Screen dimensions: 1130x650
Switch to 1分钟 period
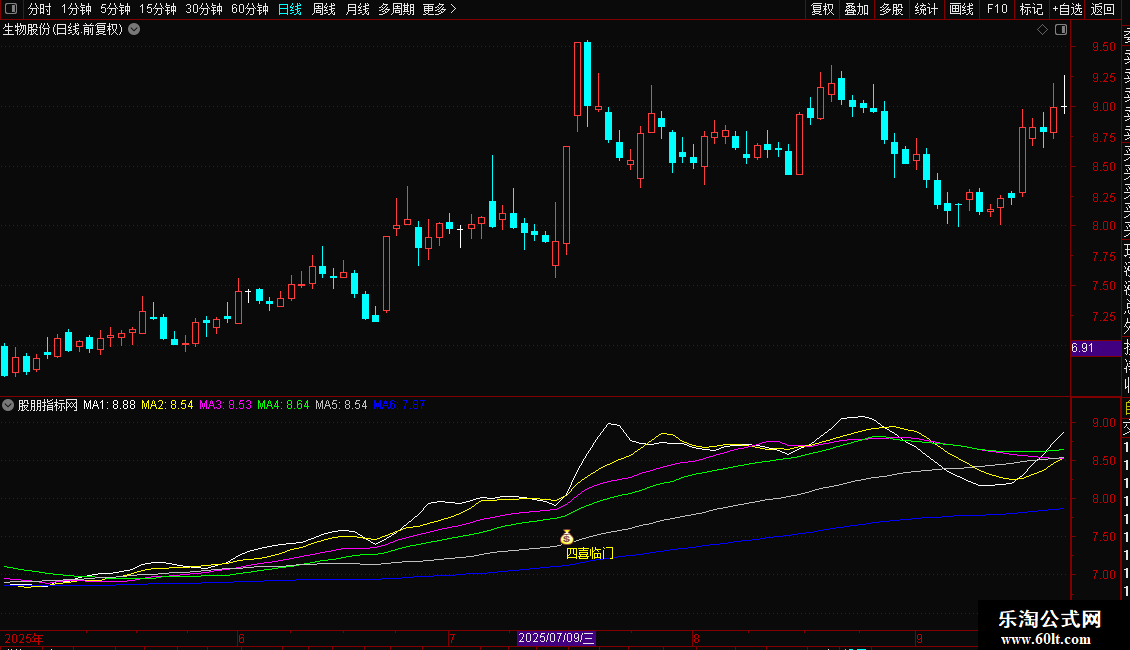point(76,9)
